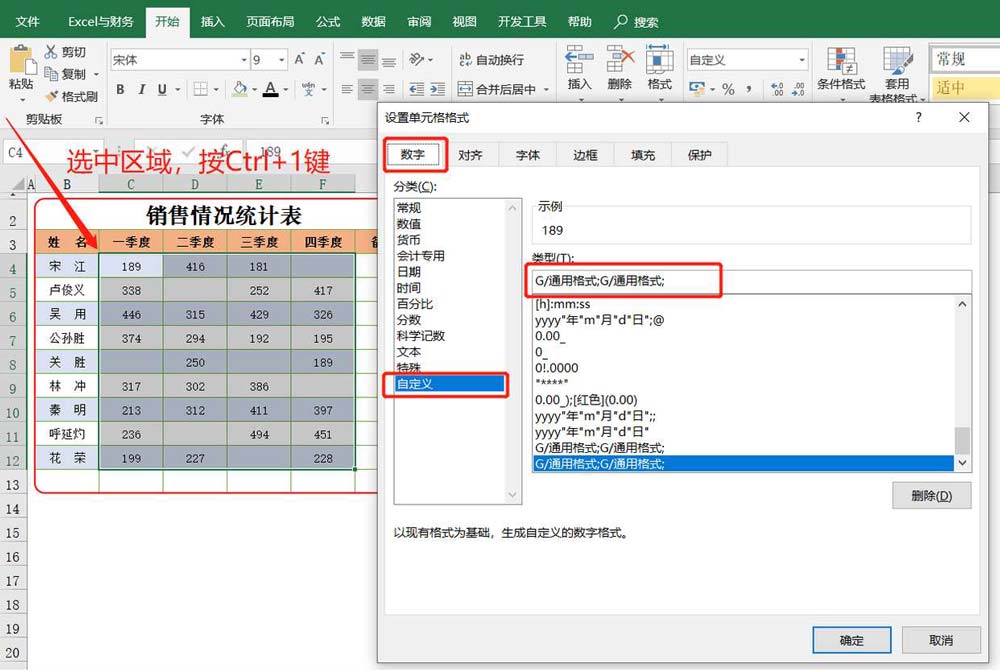Expand the fill color dropdown arrow
This screenshot has height=670, width=1000.
coord(254,90)
